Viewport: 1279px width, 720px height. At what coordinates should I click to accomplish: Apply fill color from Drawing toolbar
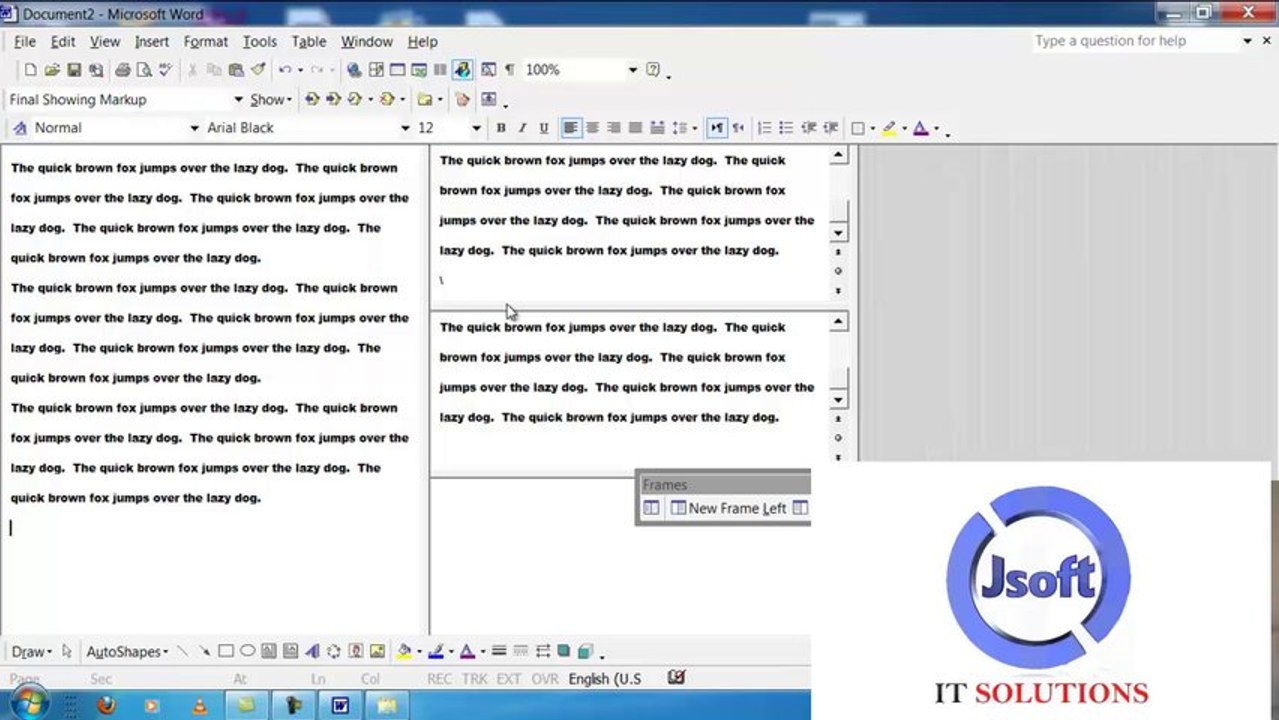(404, 652)
